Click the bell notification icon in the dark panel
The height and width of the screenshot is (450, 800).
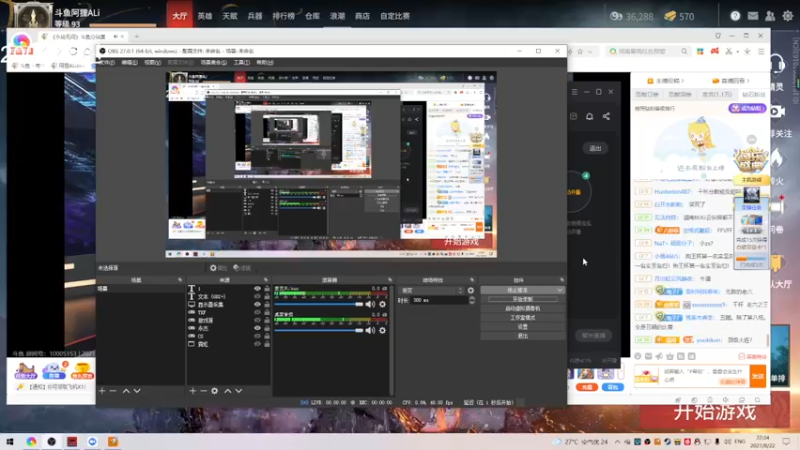point(589,116)
